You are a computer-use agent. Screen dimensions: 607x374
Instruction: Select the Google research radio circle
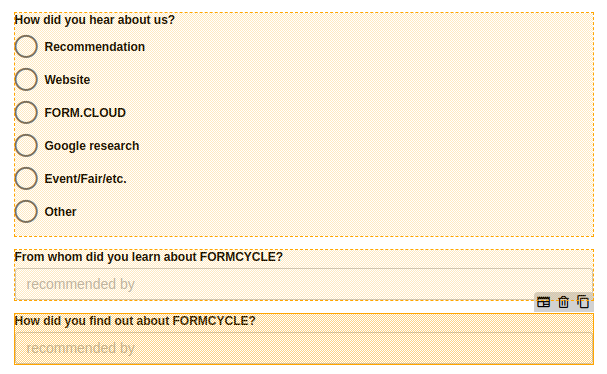[26, 146]
